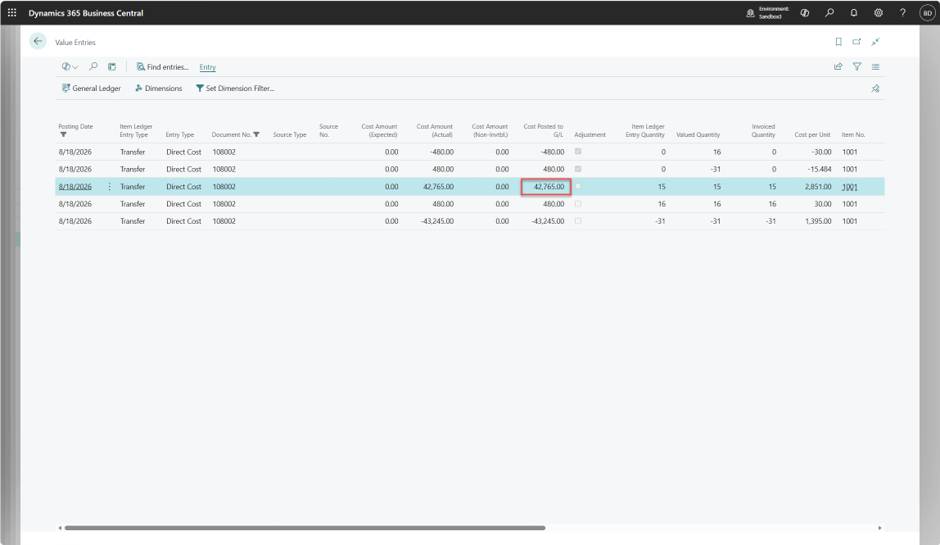Toggle the filter pane icon
Screen dimensions: 940x545
coord(857,67)
